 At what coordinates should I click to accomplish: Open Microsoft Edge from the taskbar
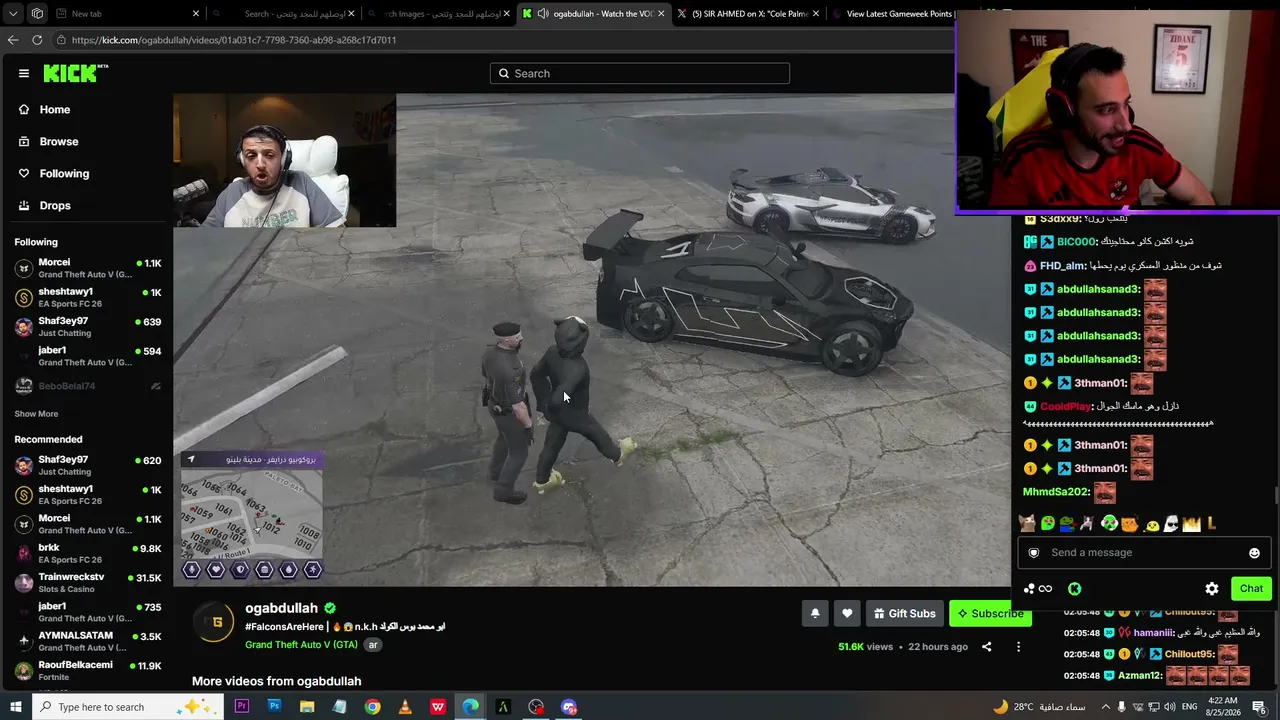(x=470, y=707)
